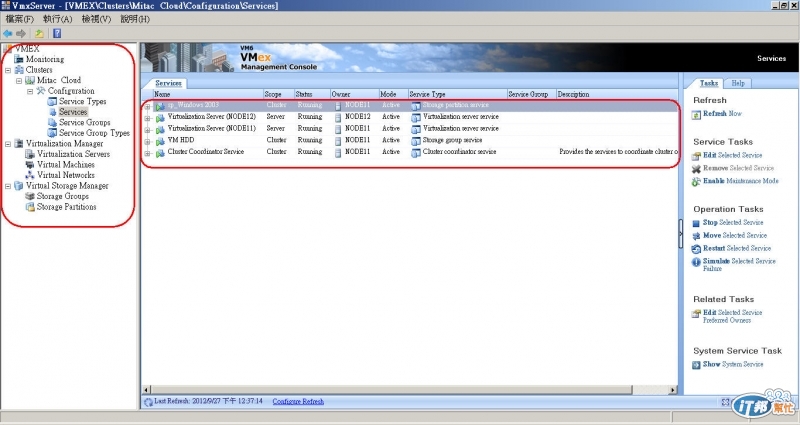Image resolution: width=800 pixels, height=425 pixels.
Task: Sort table by the Status column header
Action: click(x=312, y=94)
